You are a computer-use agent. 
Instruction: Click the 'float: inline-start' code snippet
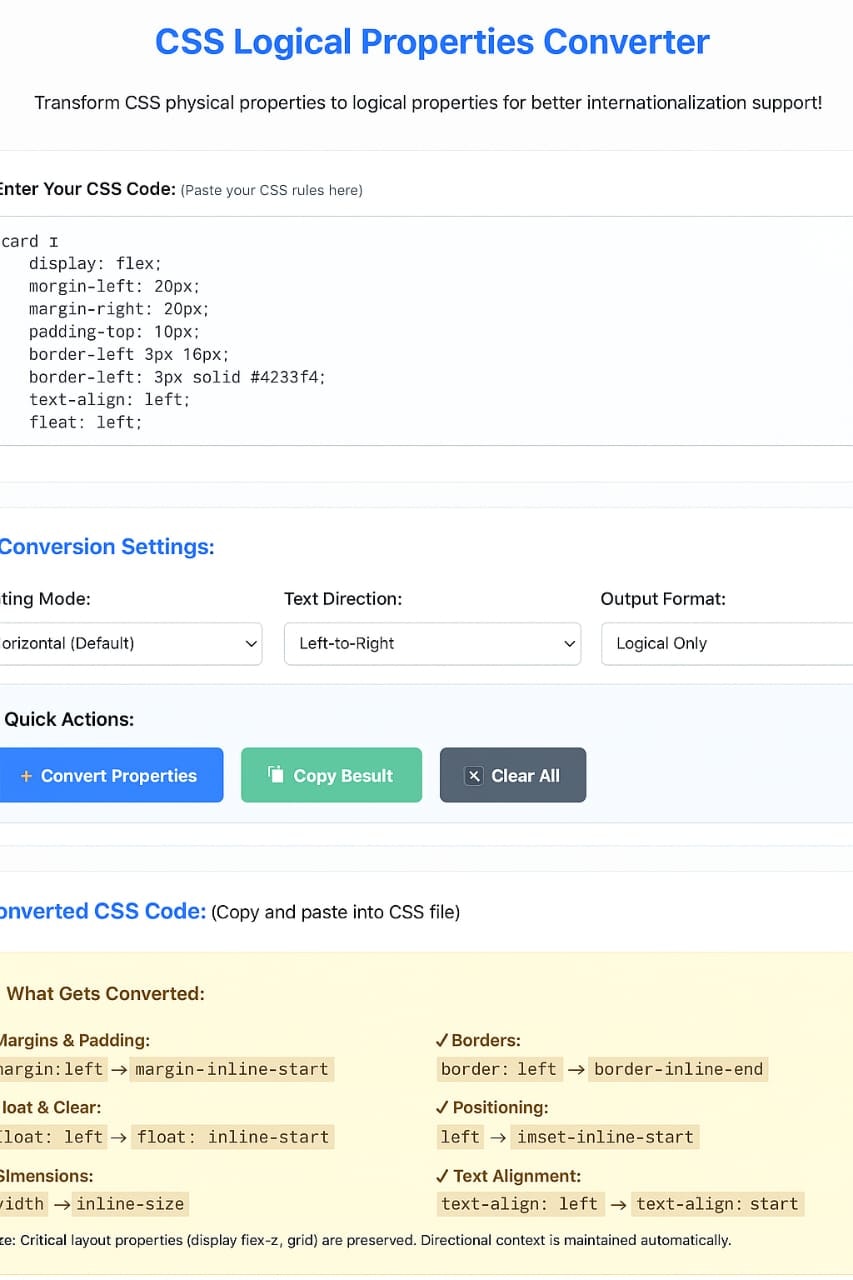pos(233,1137)
